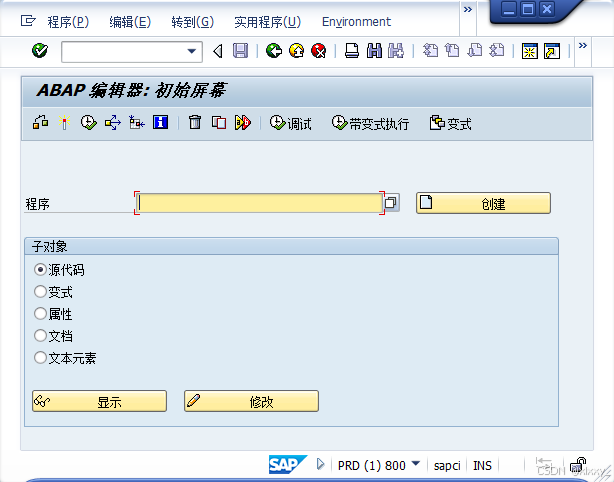The width and height of the screenshot is (614, 482).
Task: Click the Check syntax scales icon
Action: point(41,123)
